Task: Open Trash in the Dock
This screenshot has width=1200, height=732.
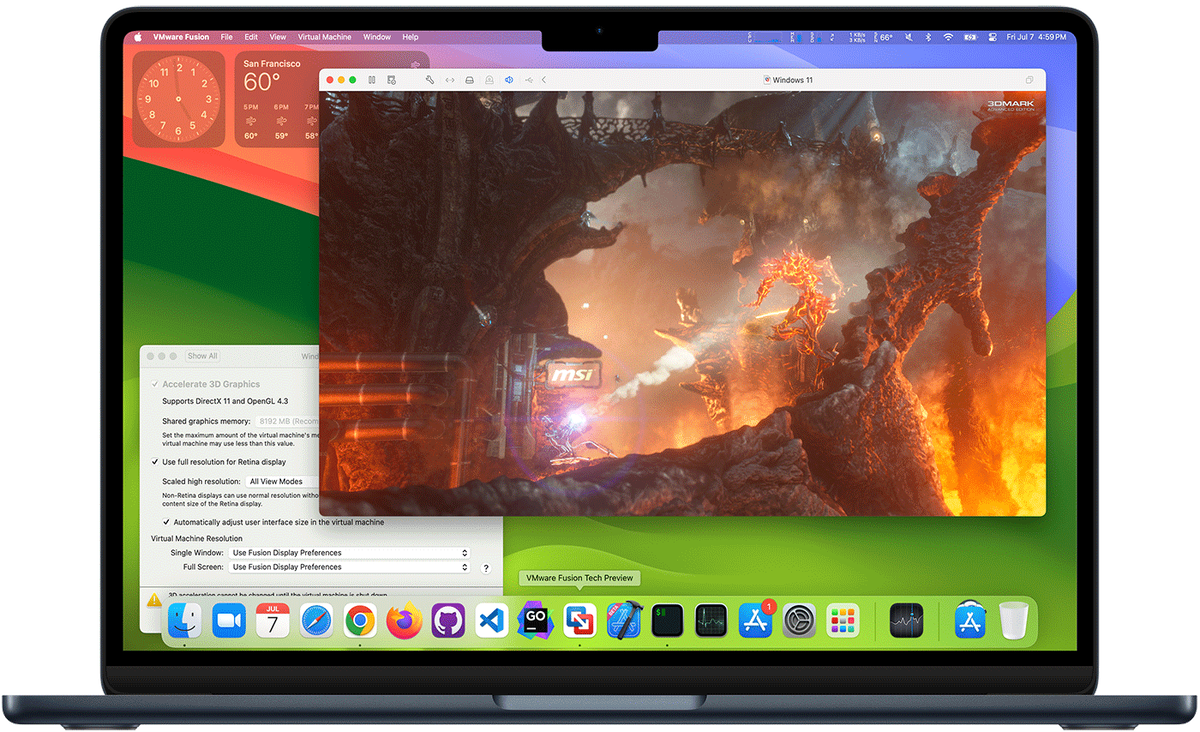Action: tap(1014, 621)
